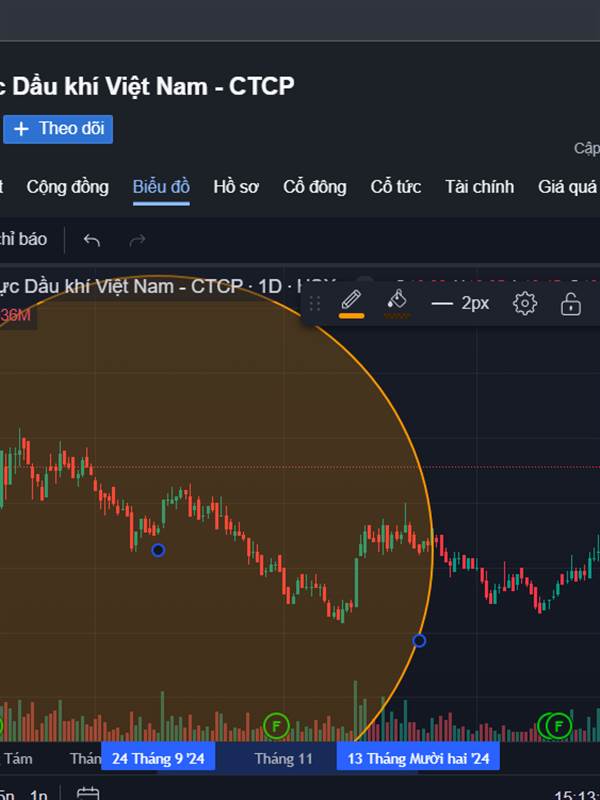This screenshot has width=600, height=800.
Task: Toggle the drawing lock icon
Action: [570, 305]
